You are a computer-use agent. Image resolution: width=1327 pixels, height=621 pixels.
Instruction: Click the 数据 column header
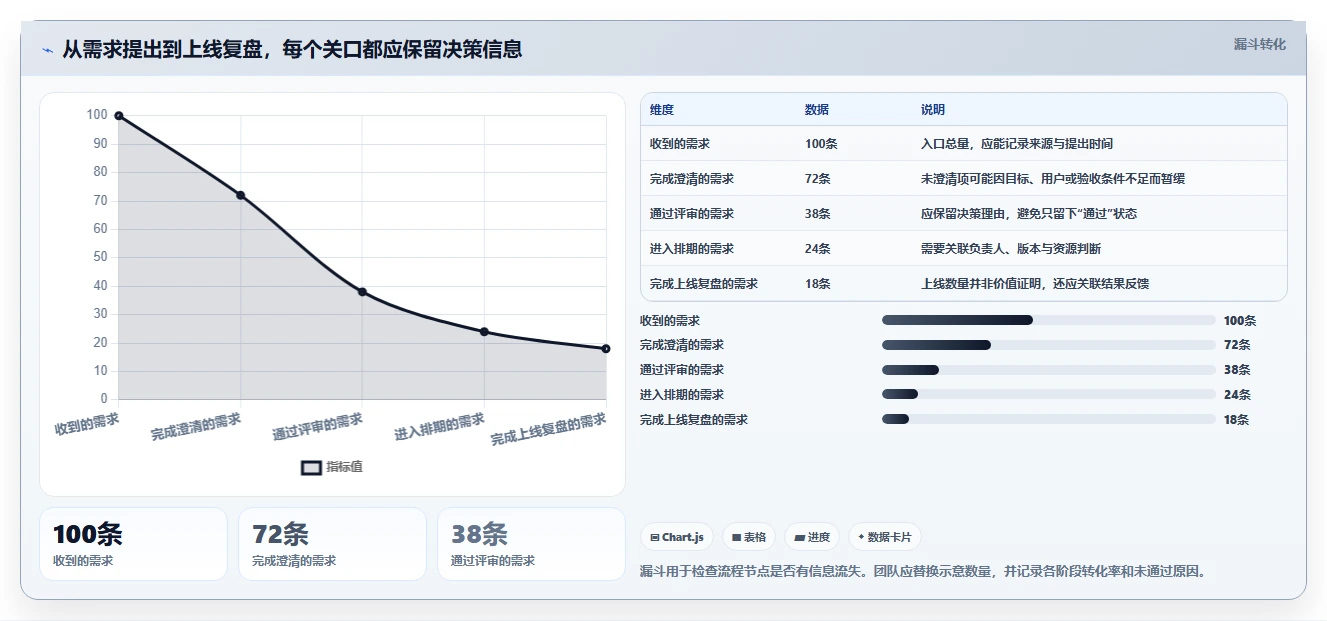(x=816, y=110)
